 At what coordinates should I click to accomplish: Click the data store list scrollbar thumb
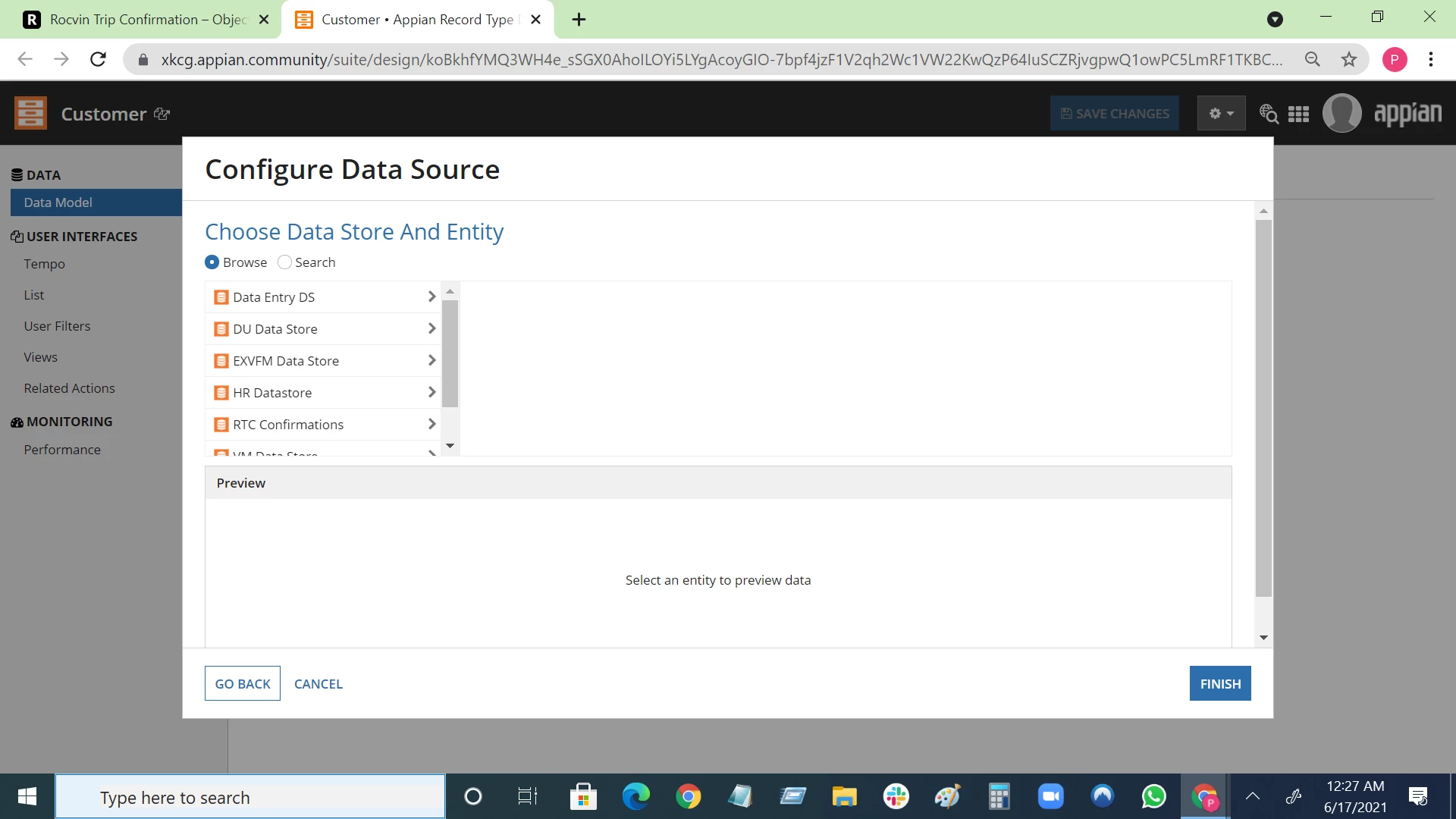(450, 353)
